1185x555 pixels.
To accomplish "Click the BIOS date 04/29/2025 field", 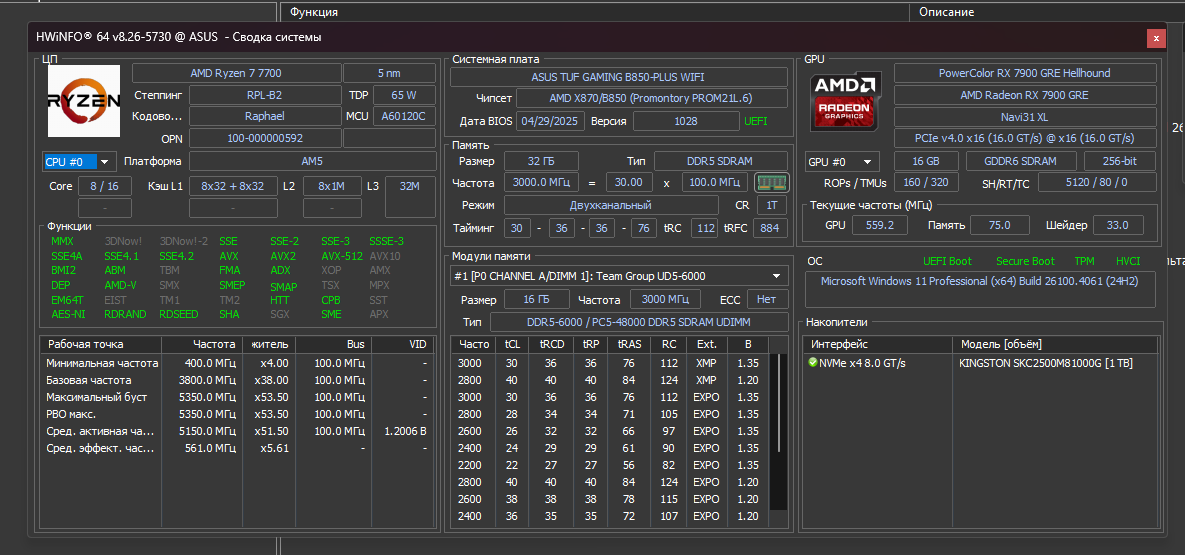I will (x=549, y=121).
